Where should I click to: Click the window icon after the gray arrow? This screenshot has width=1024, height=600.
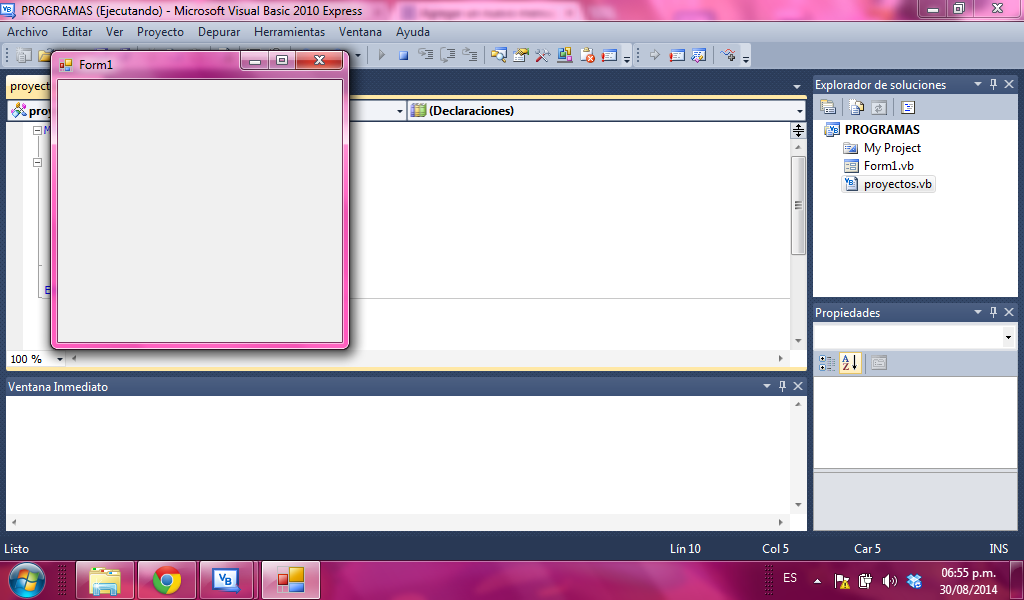tap(677, 55)
